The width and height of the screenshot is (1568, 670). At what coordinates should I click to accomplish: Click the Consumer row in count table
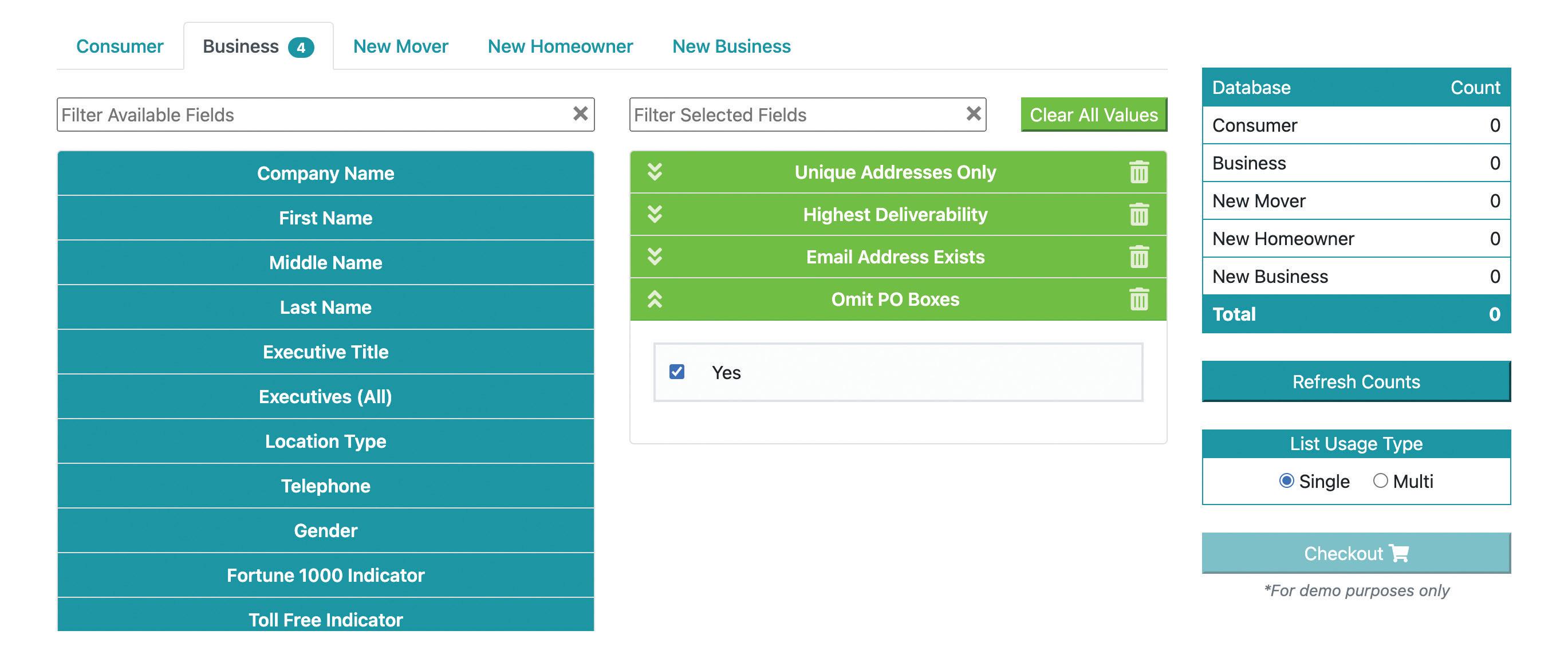[1356, 125]
